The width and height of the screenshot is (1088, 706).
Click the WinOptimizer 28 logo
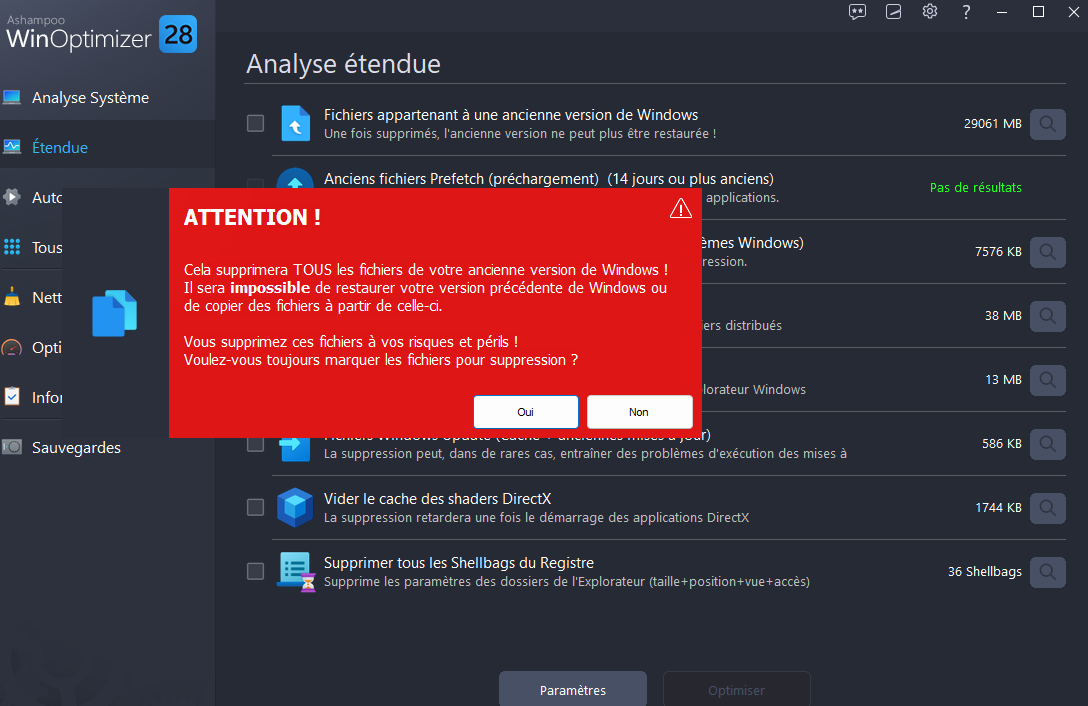click(x=101, y=34)
